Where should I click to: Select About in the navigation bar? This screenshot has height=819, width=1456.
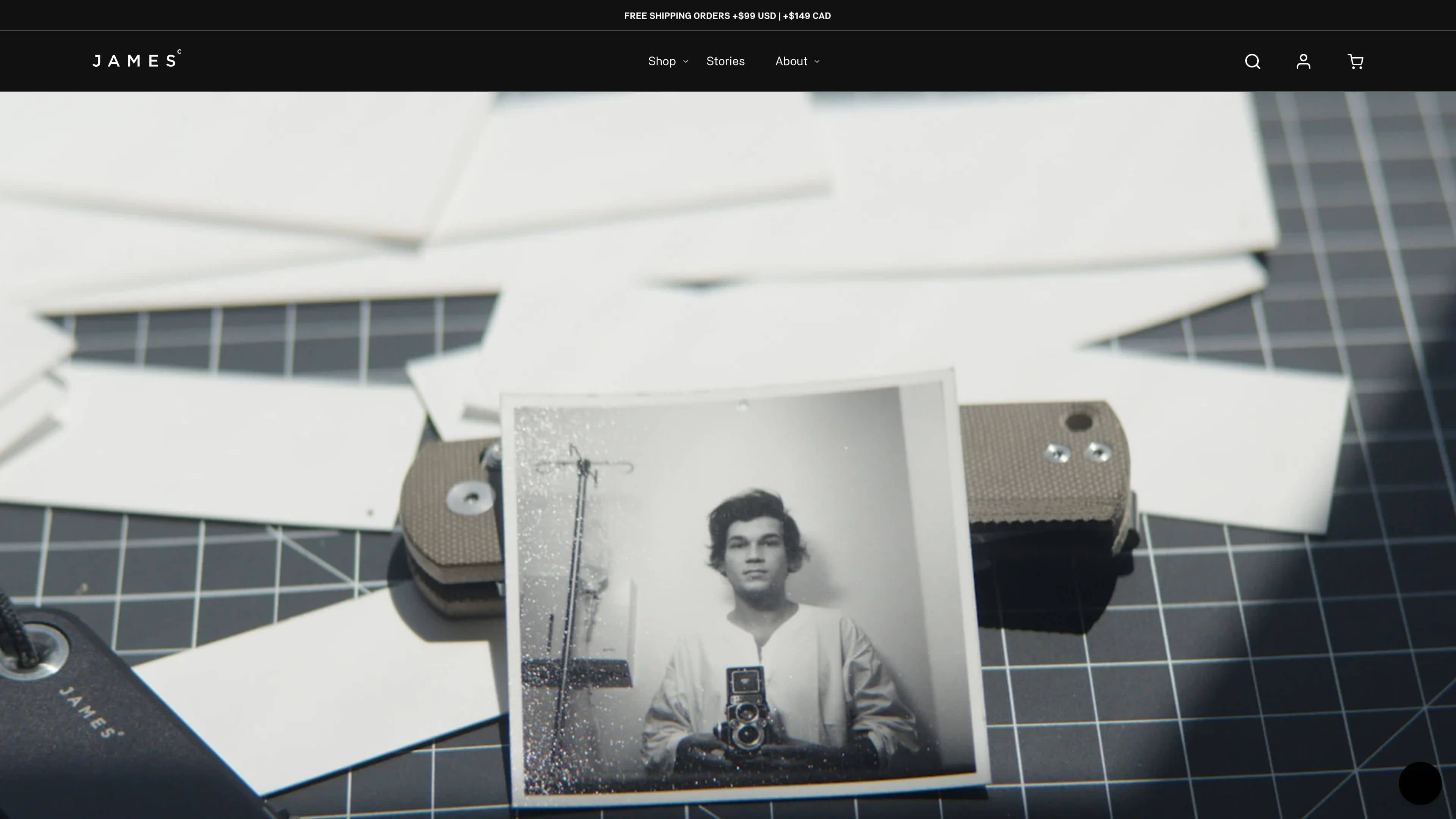click(x=791, y=61)
